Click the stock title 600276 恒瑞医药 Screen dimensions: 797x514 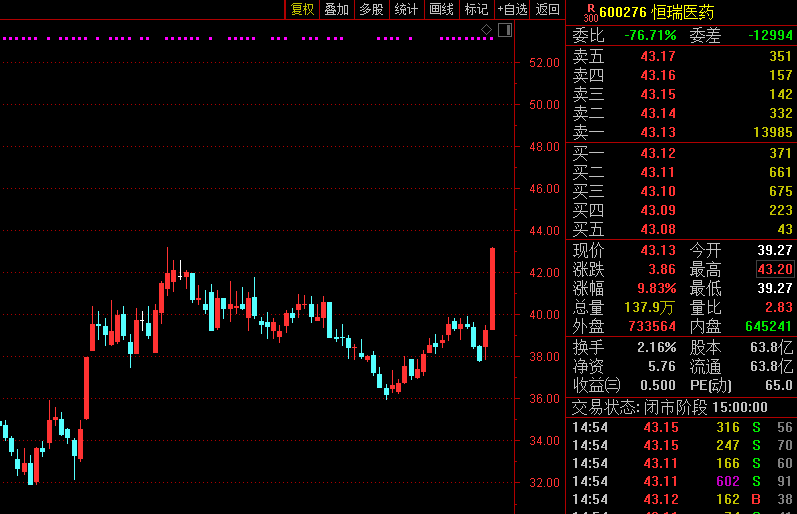[656, 12]
